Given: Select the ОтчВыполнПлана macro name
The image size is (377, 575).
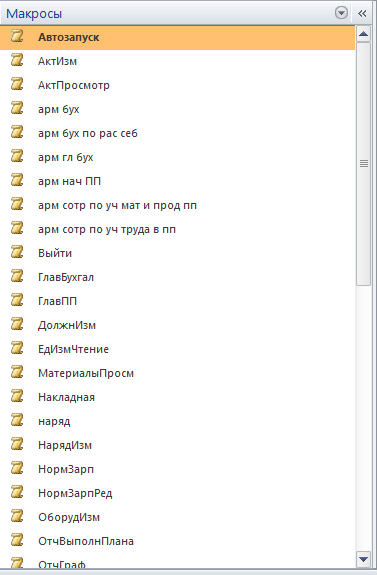Looking at the screenshot, I should pyautogui.click(x=86, y=541).
